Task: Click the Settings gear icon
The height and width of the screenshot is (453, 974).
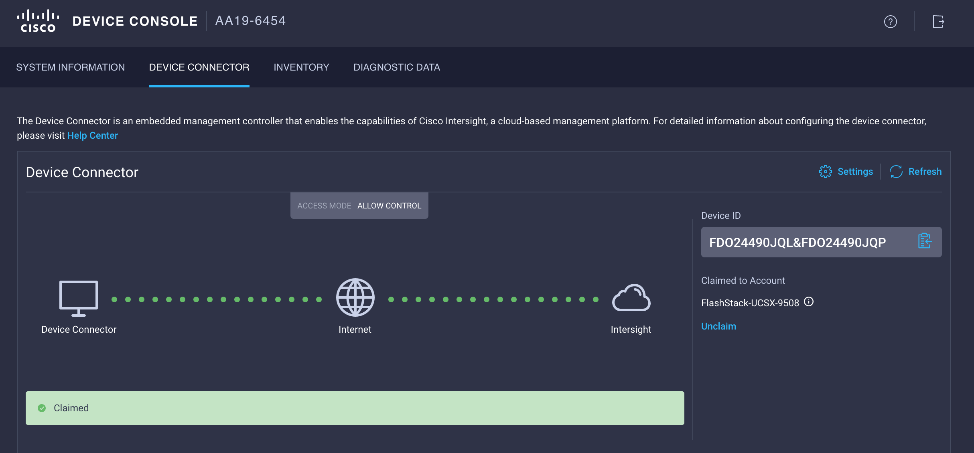Action: point(825,172)
